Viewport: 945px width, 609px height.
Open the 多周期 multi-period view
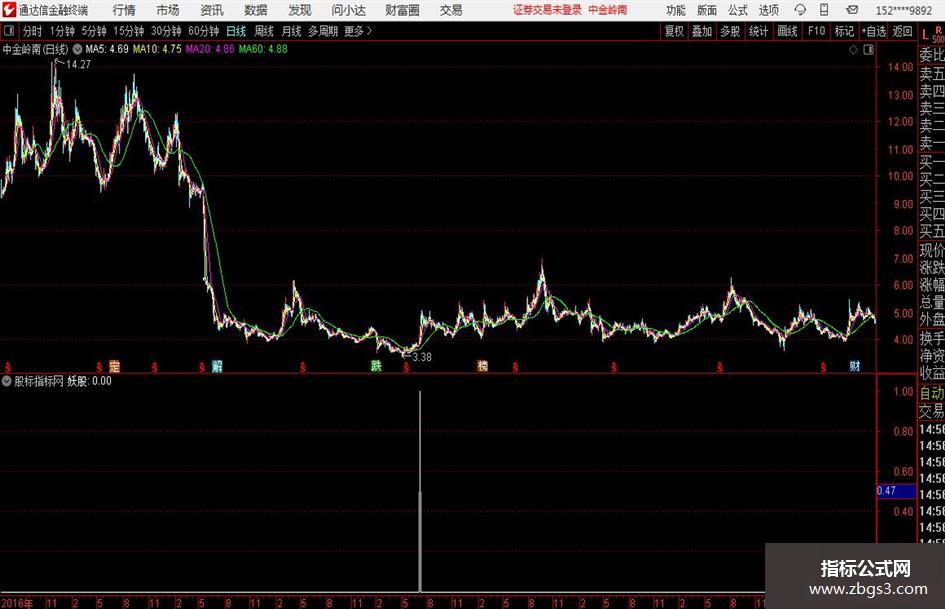coord(323,31)
